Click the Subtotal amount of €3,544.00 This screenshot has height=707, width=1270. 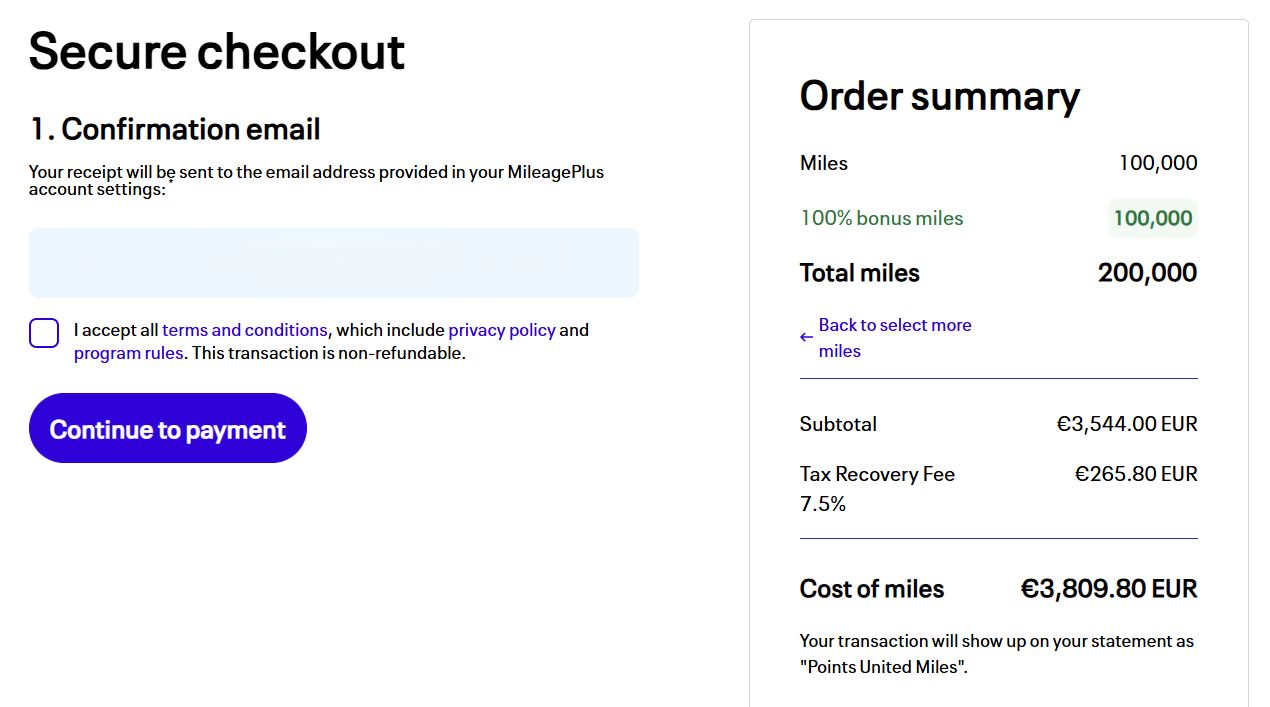tap(1125, 423)
